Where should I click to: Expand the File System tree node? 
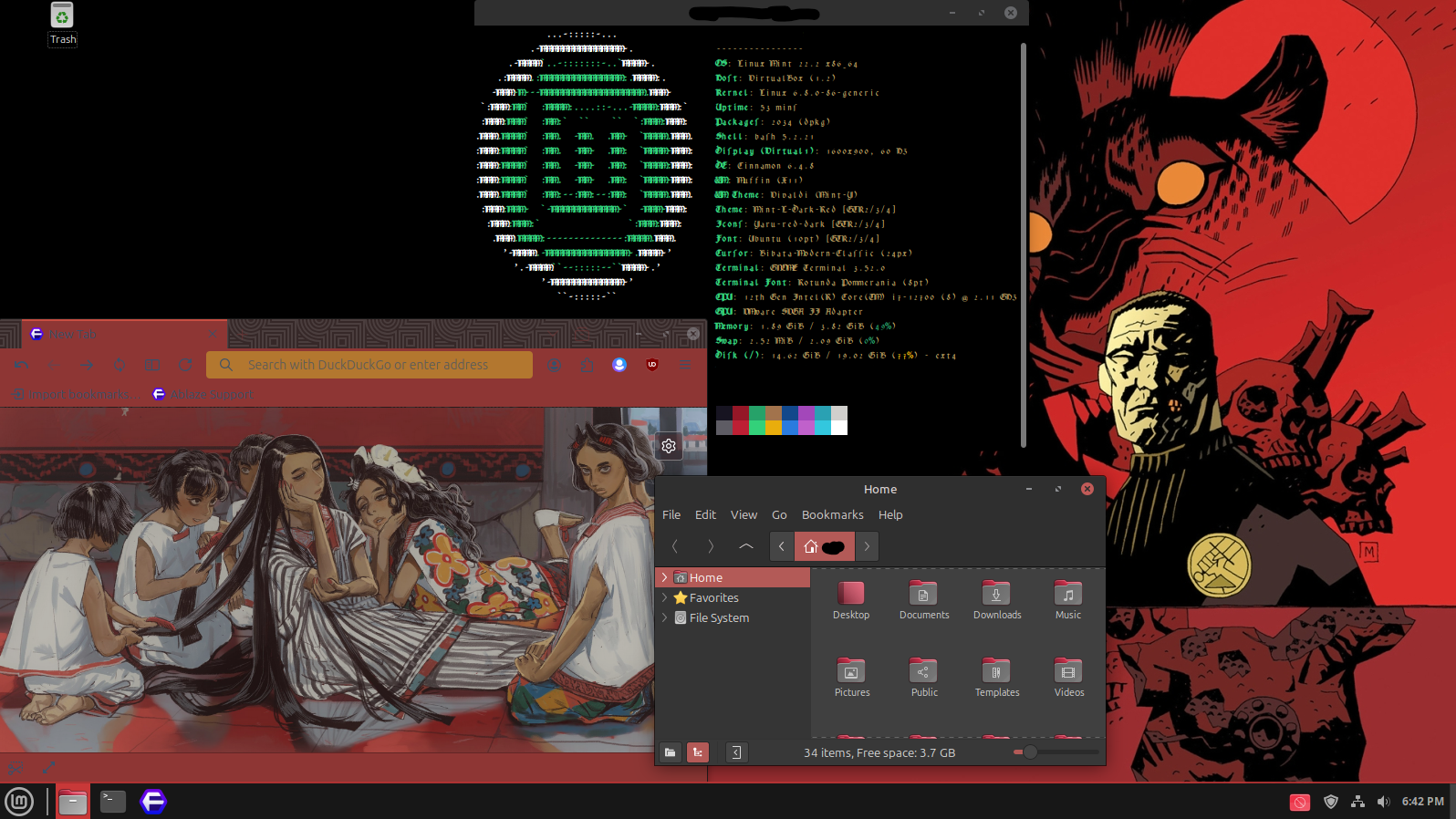pos(664,617)
